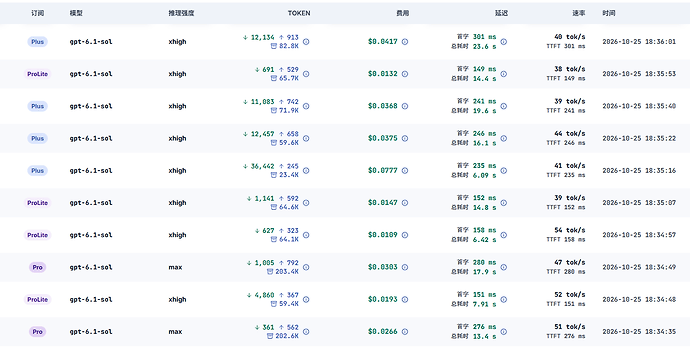Open token info icon beside 59.4K
Image resolution: width=690 pixels, height=360 pixels.
pos(306,300)
